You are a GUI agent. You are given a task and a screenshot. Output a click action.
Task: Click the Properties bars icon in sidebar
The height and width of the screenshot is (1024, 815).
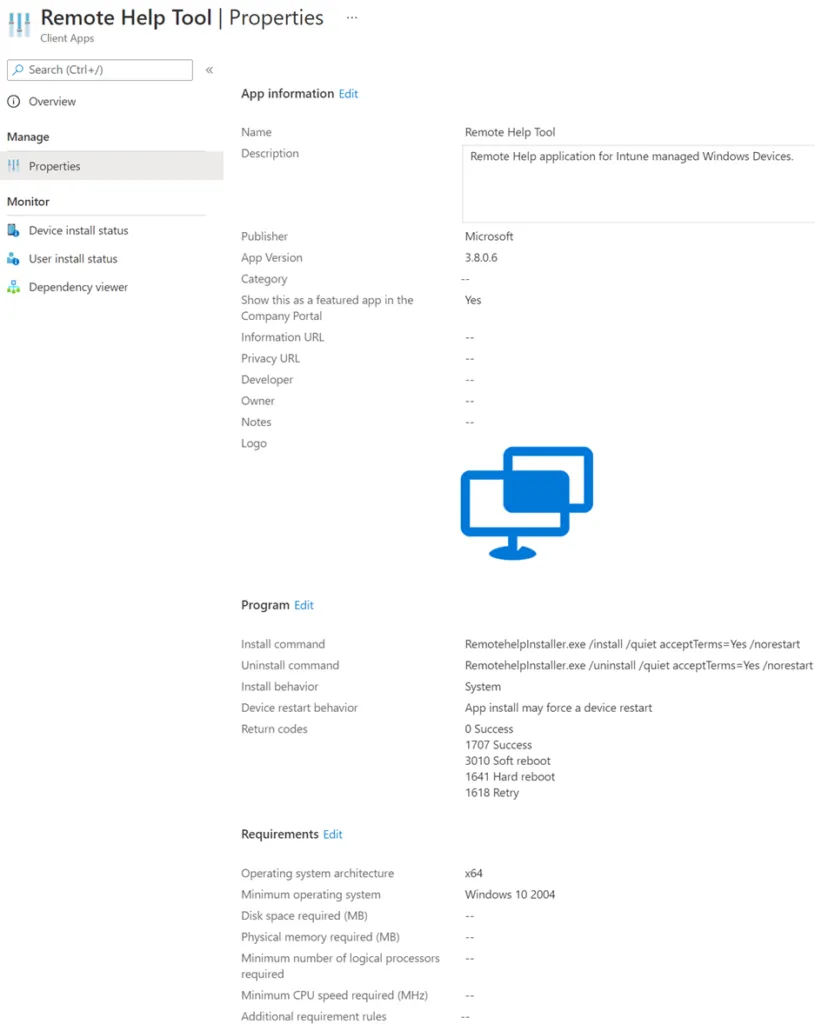[x=14, y=166]
